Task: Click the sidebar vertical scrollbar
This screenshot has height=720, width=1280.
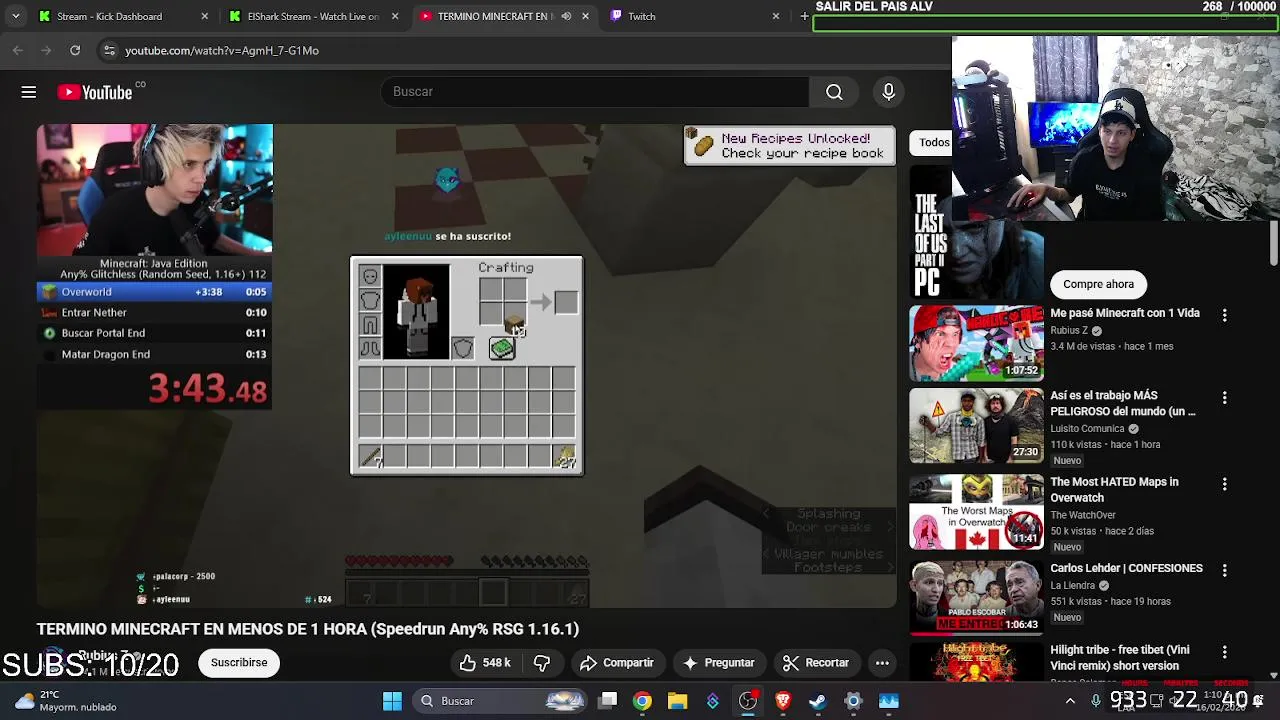Action: (1274, 244)
